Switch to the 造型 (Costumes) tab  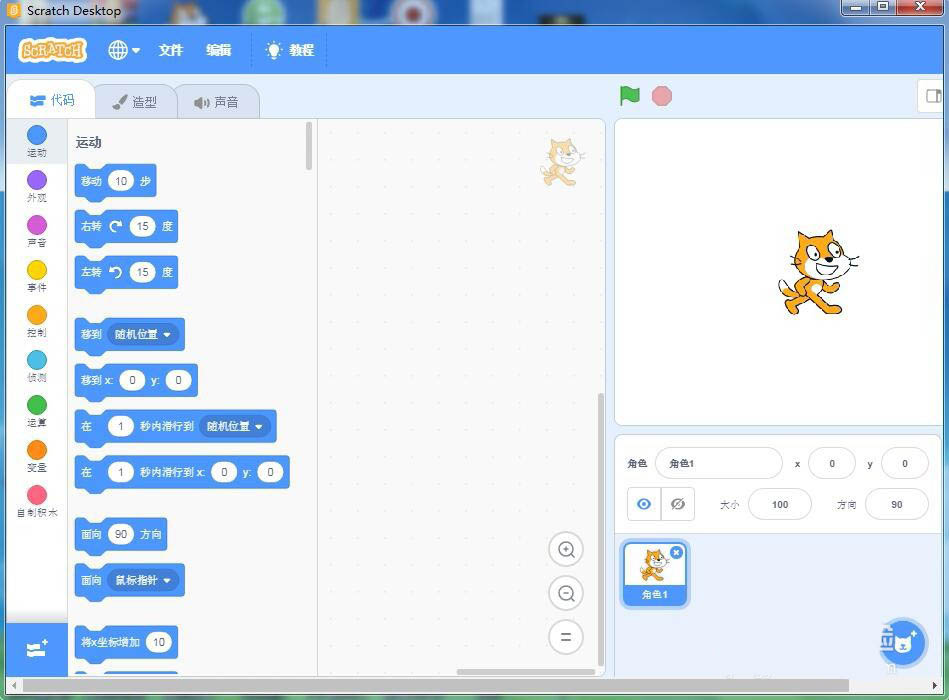(136, 100)
